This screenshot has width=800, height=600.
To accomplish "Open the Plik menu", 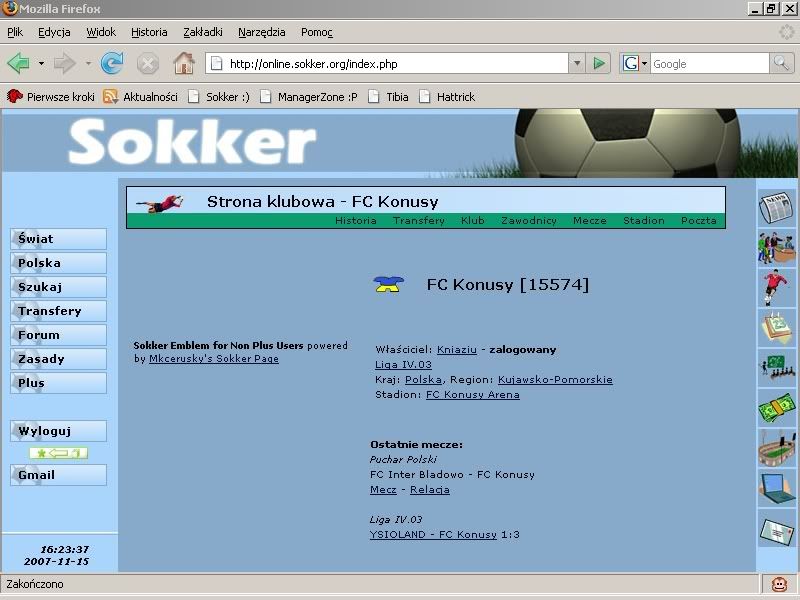I will [15, 32].
